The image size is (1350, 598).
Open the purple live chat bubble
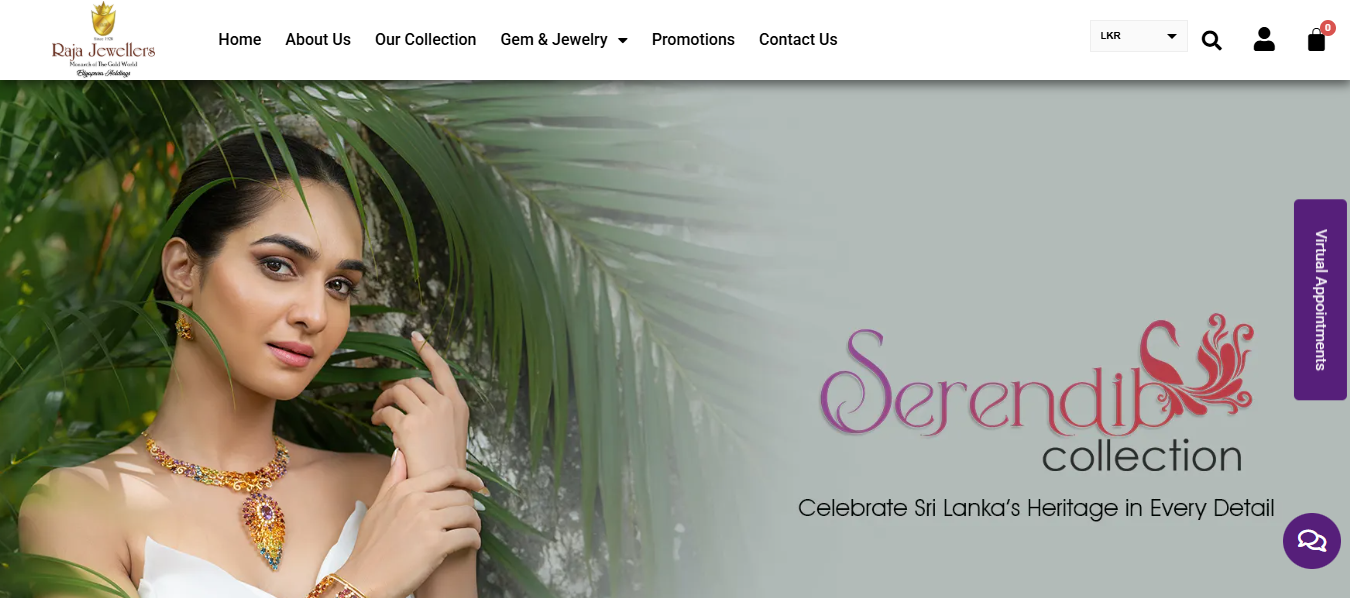pos(1311,541)
